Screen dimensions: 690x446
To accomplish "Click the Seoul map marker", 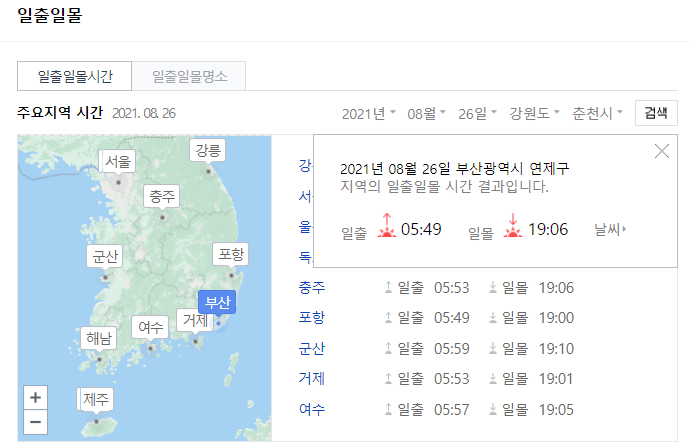I will 118,161.
